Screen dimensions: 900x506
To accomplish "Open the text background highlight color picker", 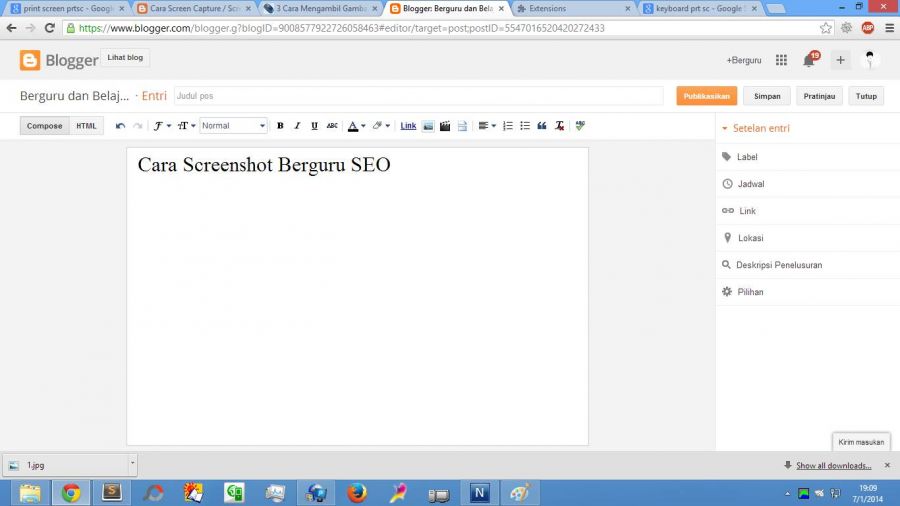I will point(381,126).
